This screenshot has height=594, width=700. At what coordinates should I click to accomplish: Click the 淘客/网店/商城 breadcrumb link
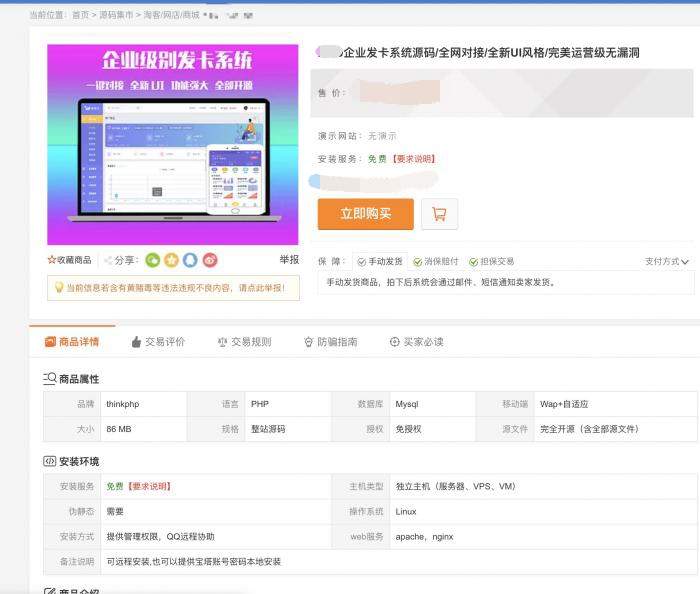pos(171,15)
